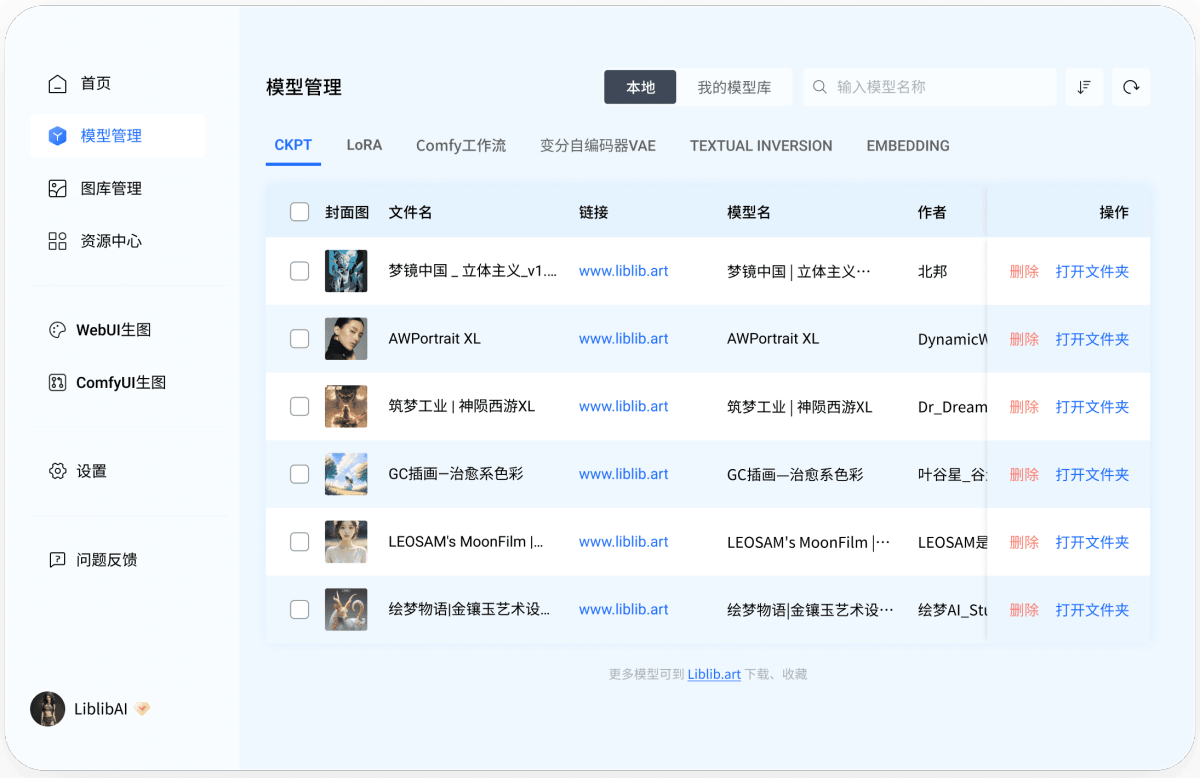Open the 首页 home icon in sidebar
1200x778 pixels.
click(x=58, y=83)
